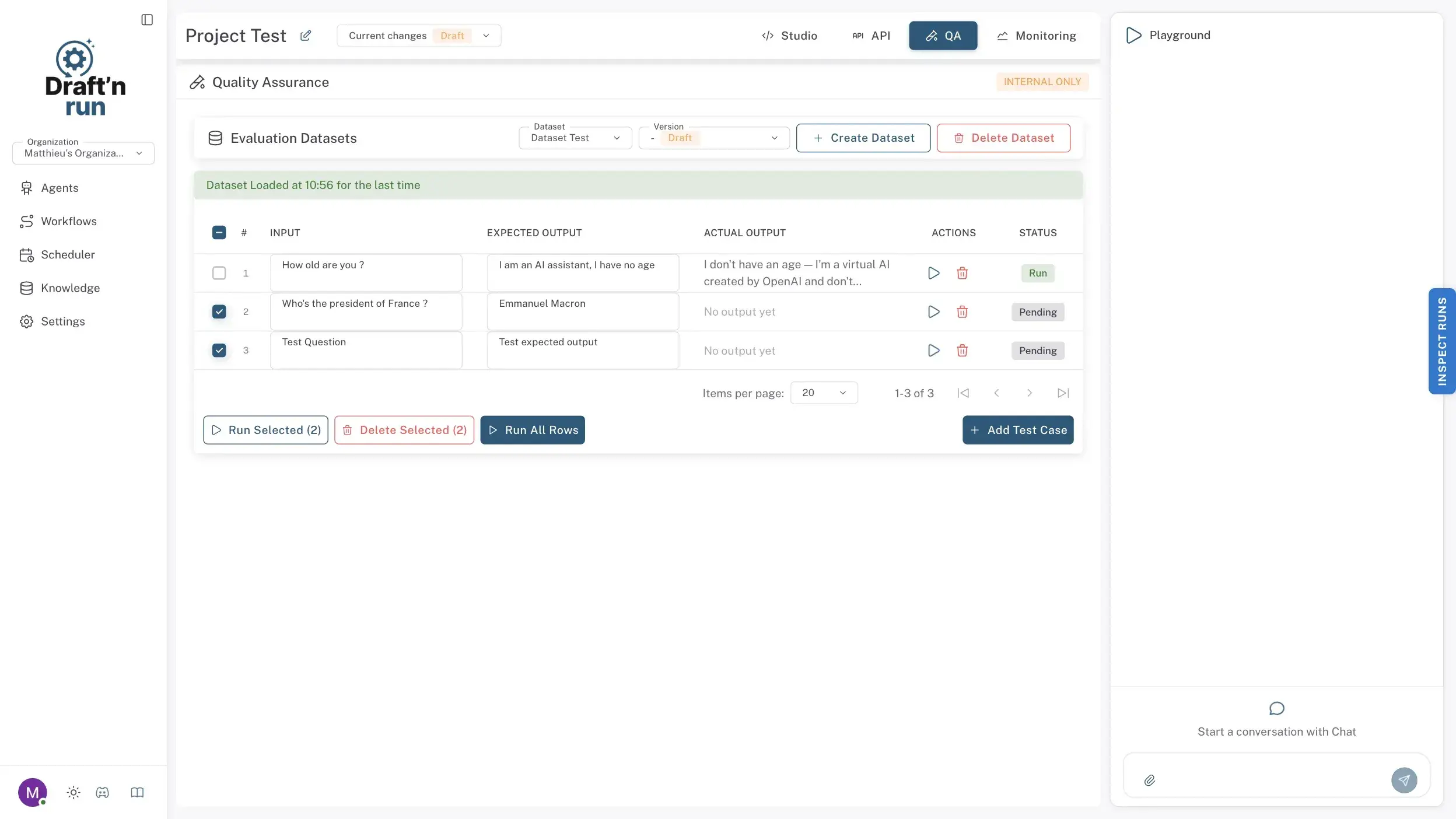Uncheck test case 2 checkbox
The height and width of the screenshot is (819, 1456).
(x=219, y=311)
